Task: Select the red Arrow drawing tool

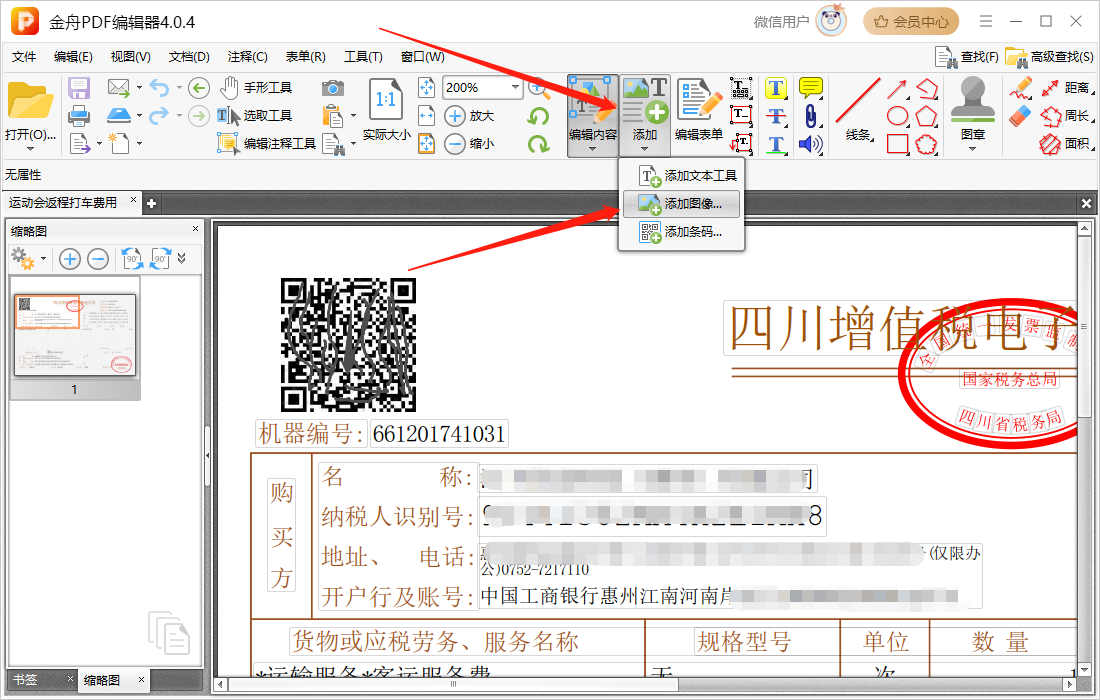Action: point(898,88)
